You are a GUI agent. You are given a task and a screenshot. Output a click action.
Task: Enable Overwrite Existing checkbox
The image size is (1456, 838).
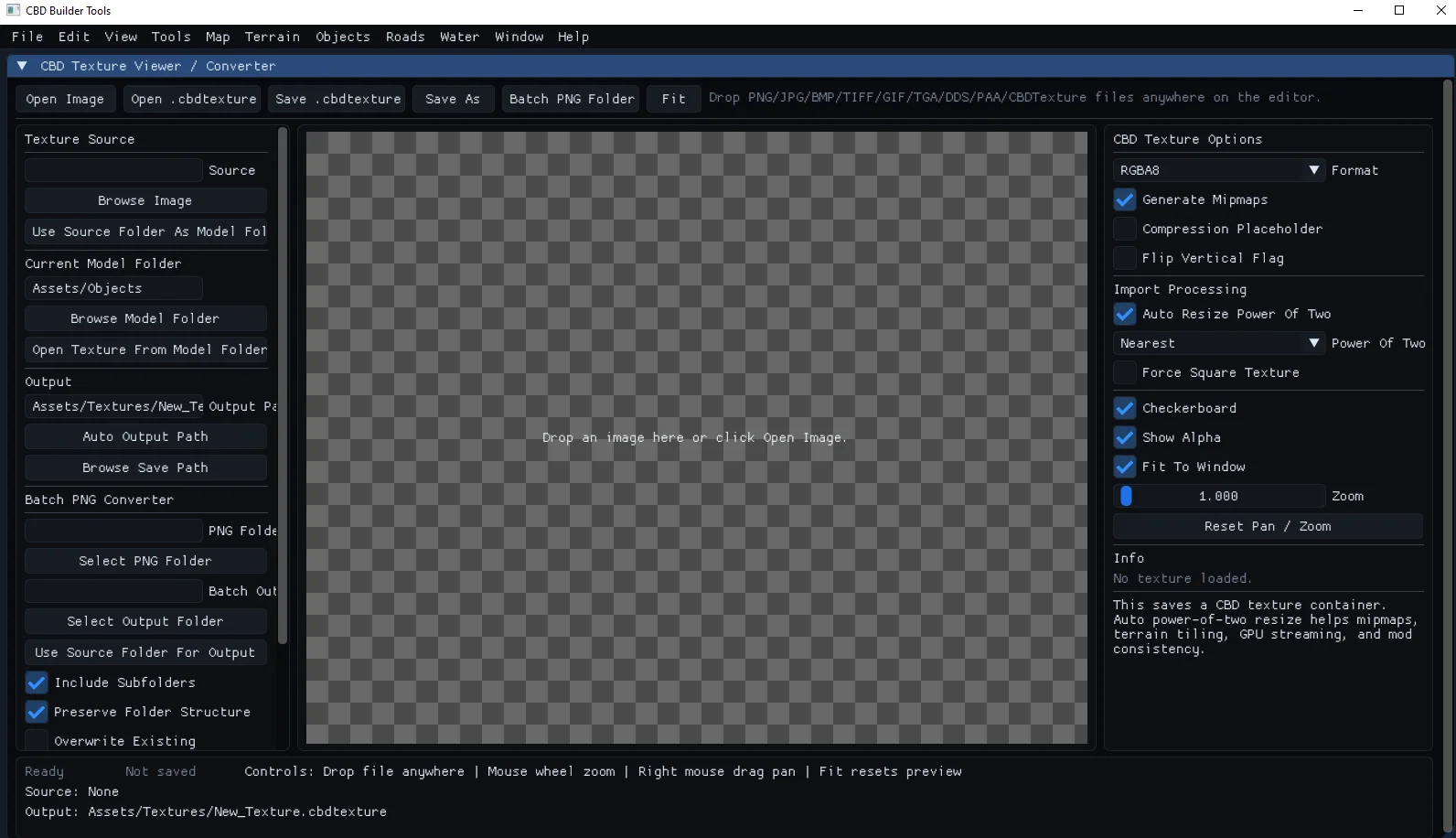[x=37, y=741]
